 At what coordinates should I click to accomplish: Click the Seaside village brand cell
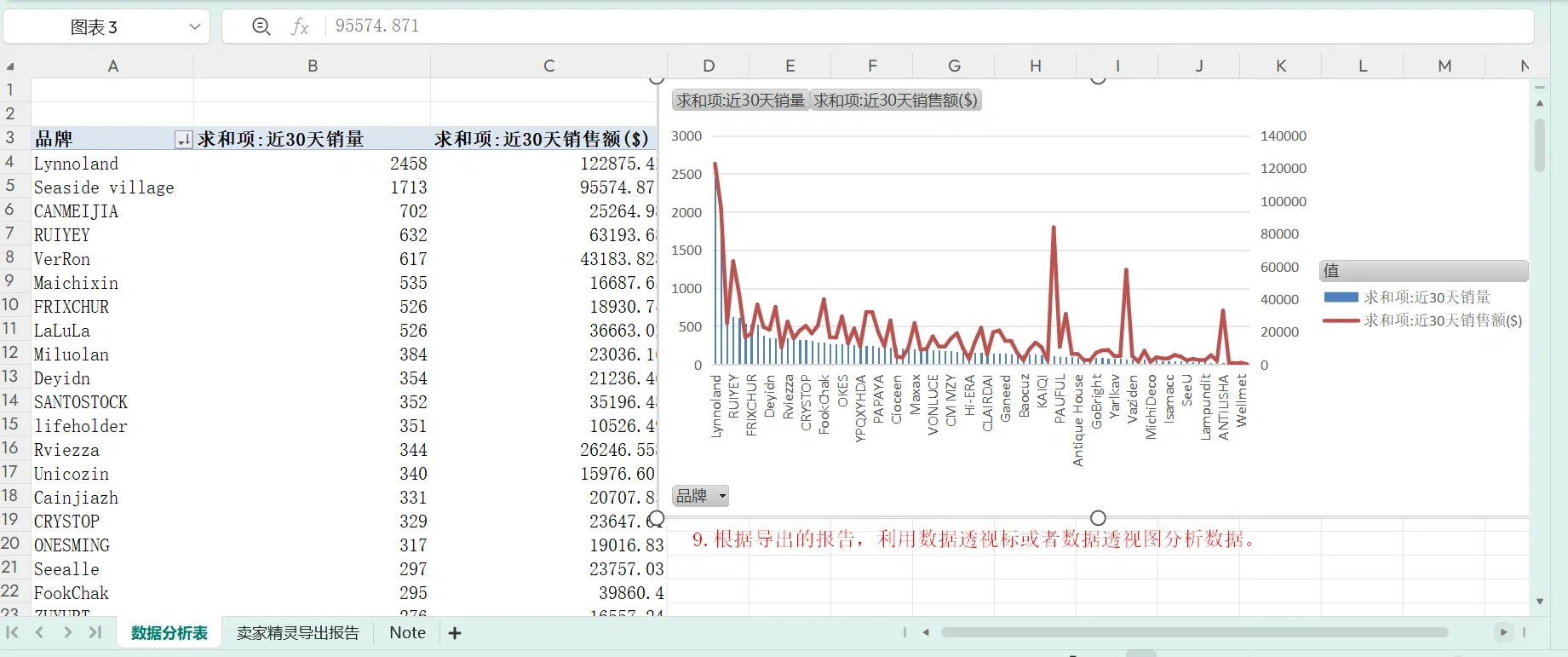click(112, 187)
